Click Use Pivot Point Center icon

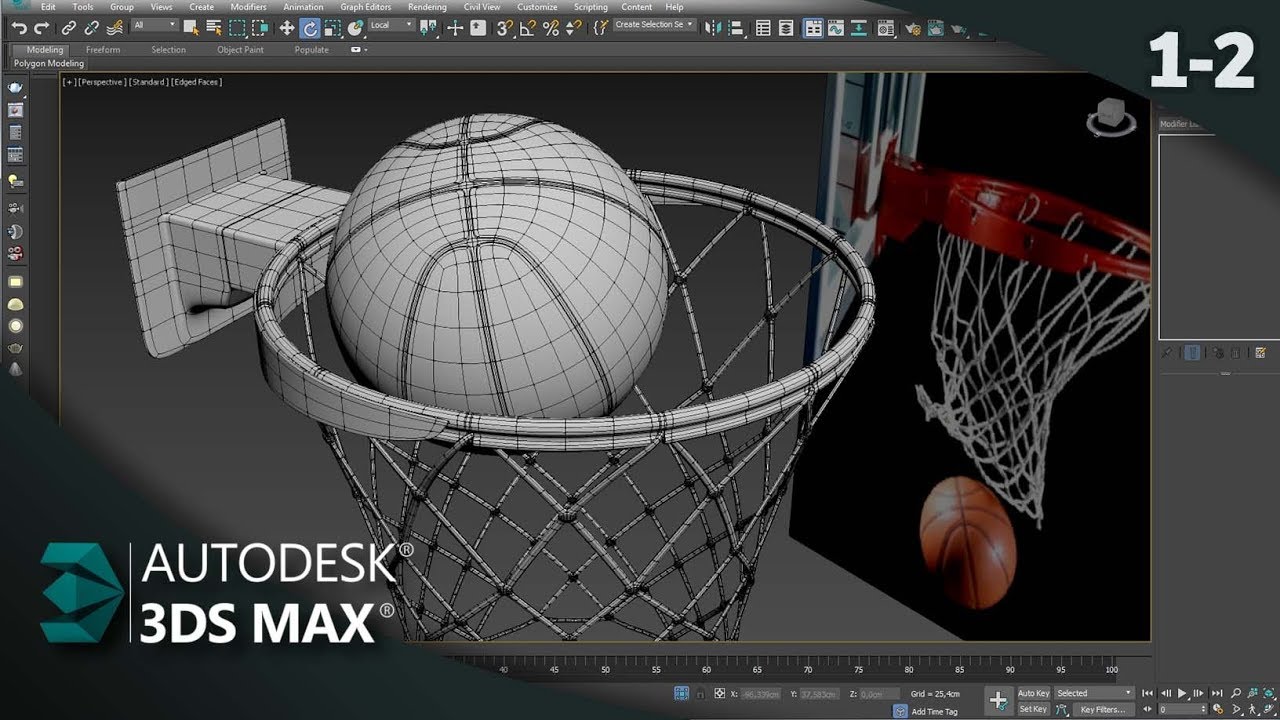[x=428, y=28]
